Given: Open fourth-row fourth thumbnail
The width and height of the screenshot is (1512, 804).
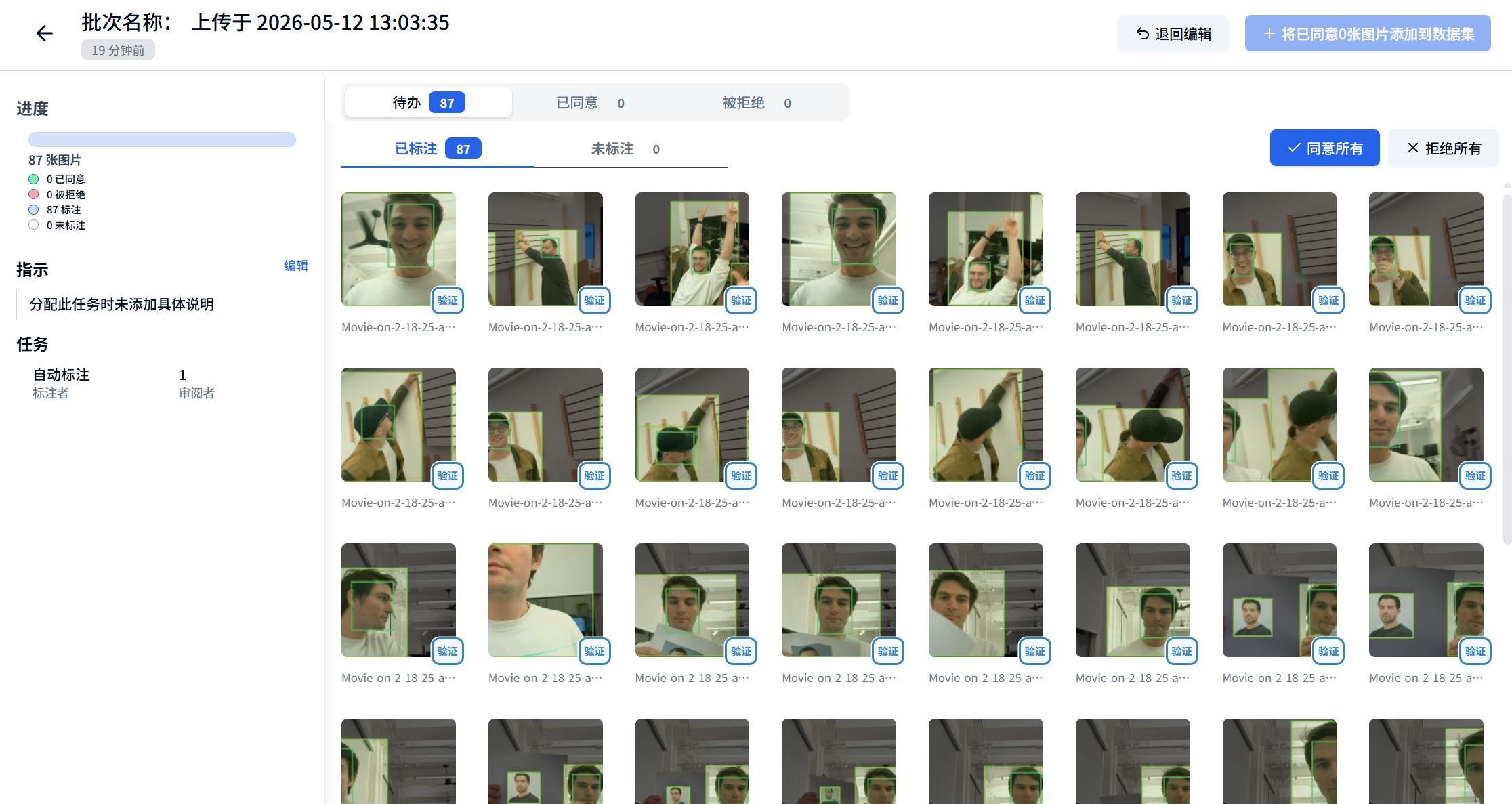Looking at the screenshot, I should pyautogui.click(x=839, y=761).
